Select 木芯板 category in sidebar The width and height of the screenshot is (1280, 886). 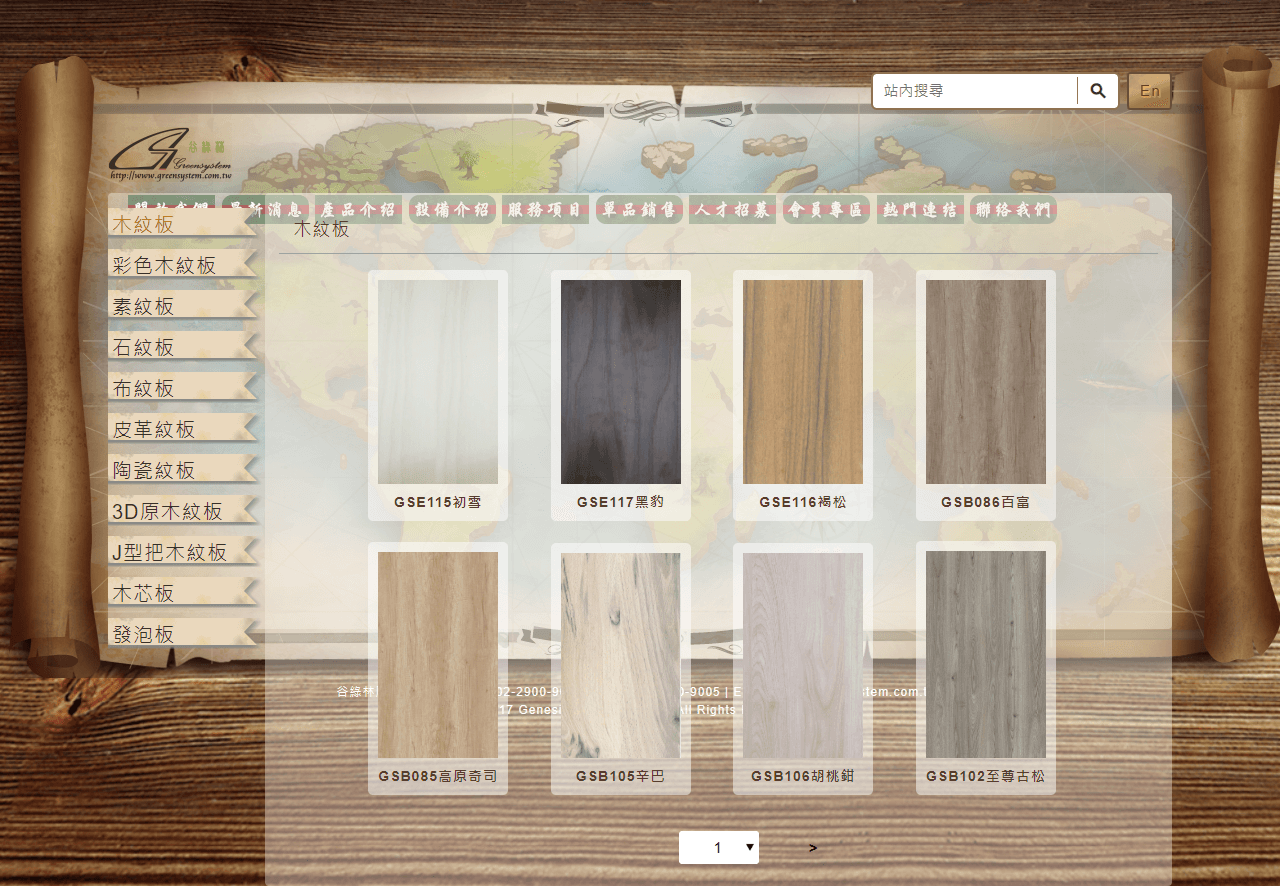[x=182, y=593]
